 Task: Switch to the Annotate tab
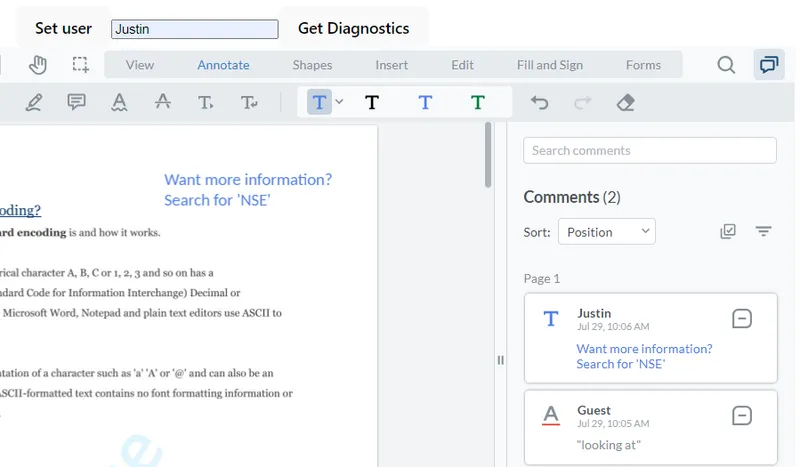click(x=223, y=65)
